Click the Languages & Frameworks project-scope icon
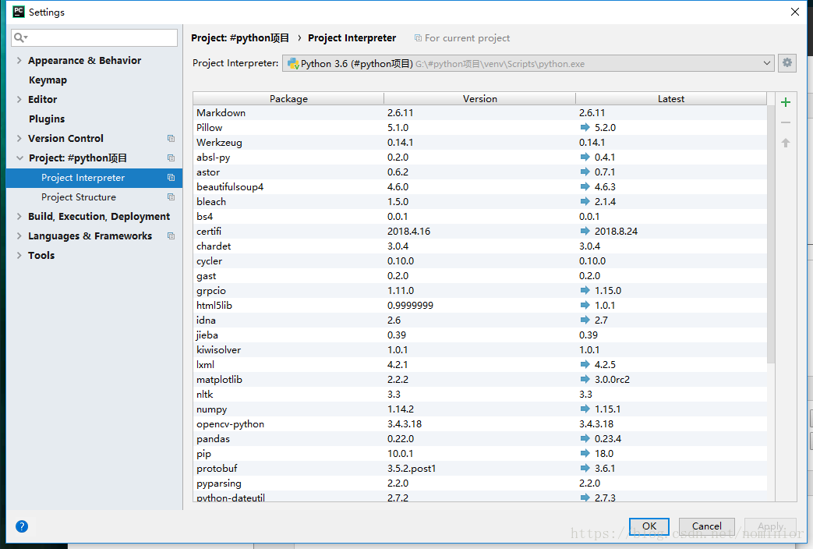Viewport: 813px width, 549px height. [171, 236]
